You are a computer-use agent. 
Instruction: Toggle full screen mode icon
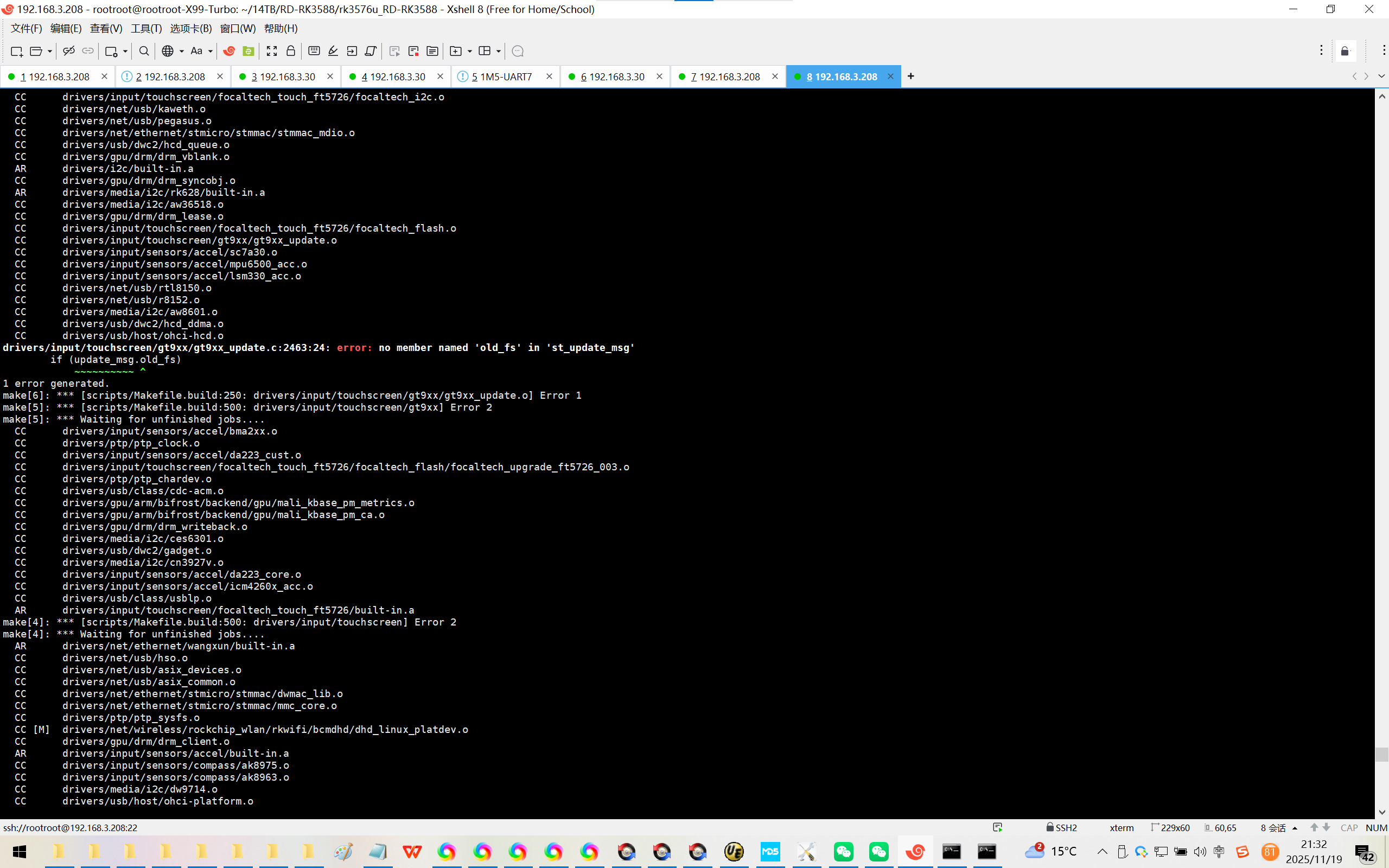point(271,51)
